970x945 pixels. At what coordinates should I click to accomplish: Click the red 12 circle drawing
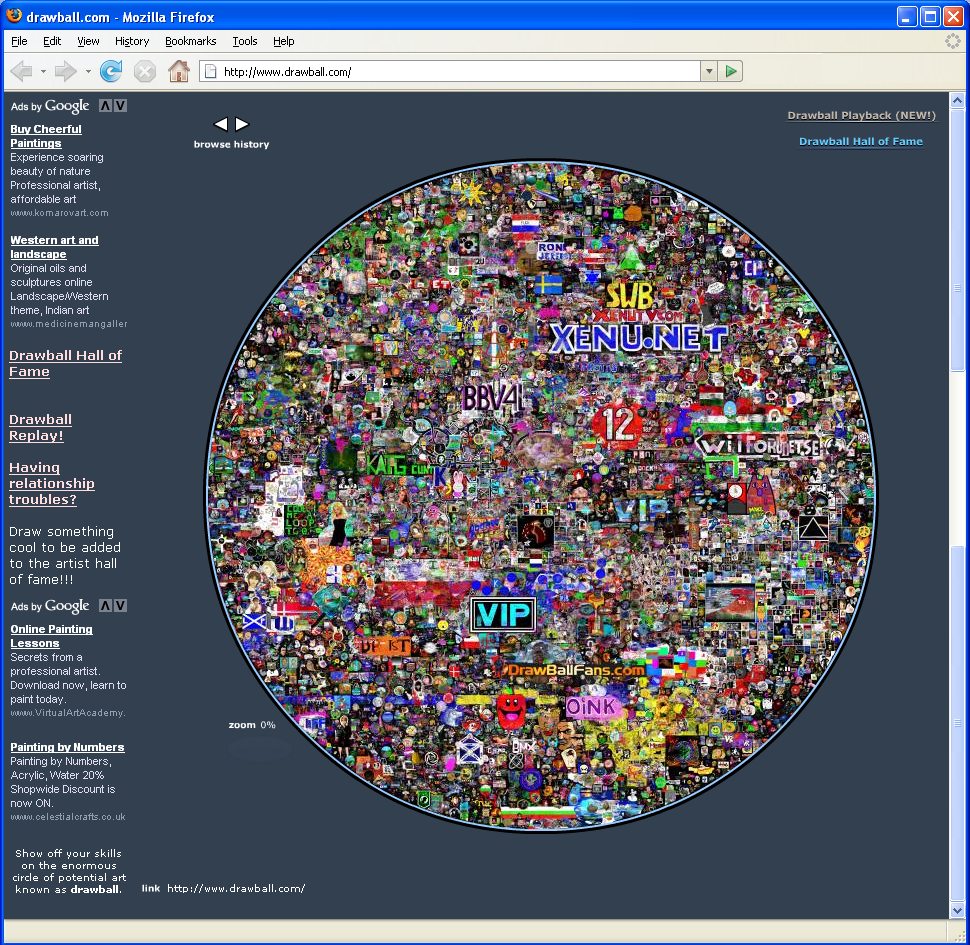[617, 424]
